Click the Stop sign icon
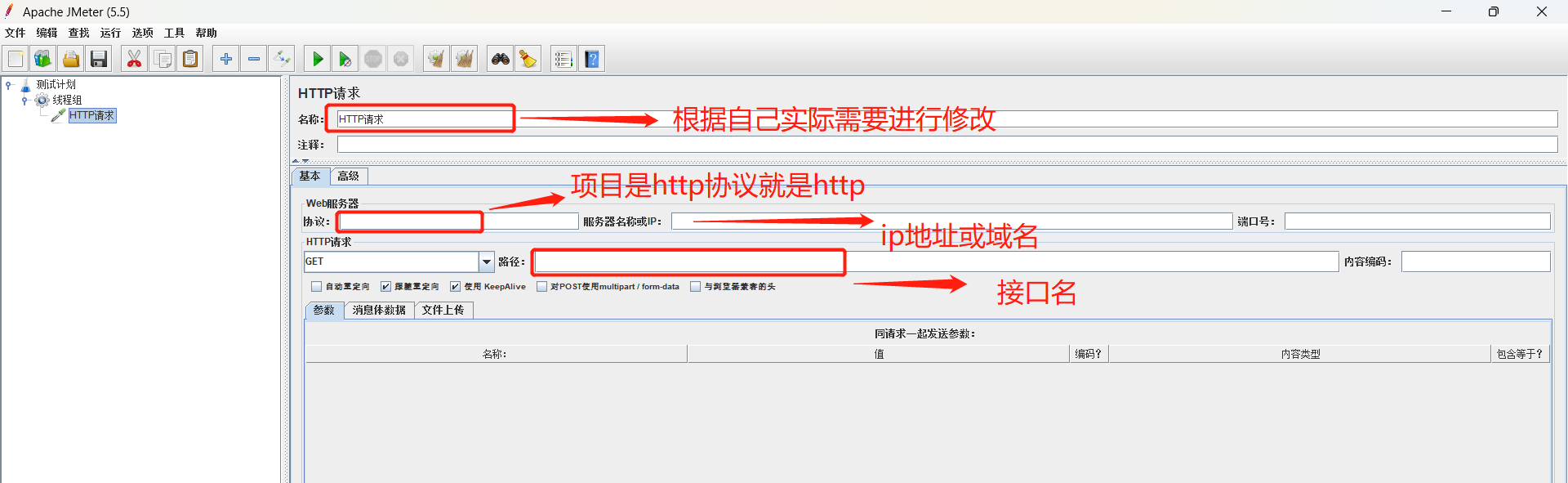Viewport: 1568px width, 483px height. pos(373,59)
